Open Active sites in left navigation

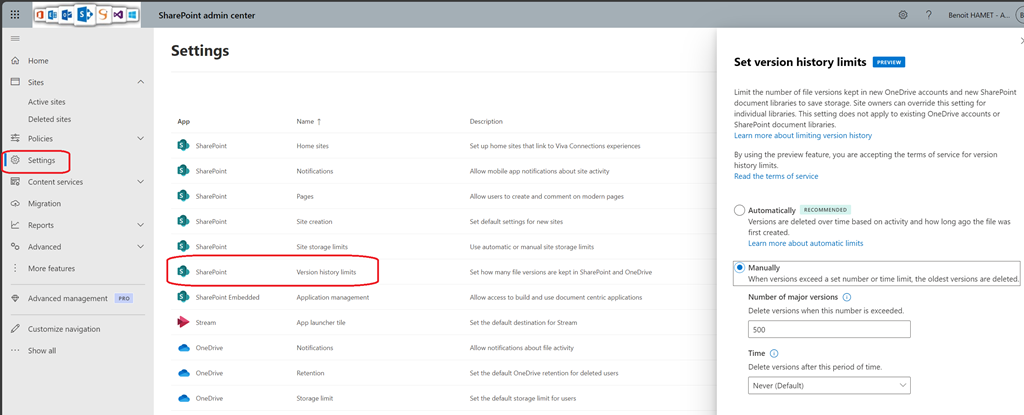click(47, 102)
